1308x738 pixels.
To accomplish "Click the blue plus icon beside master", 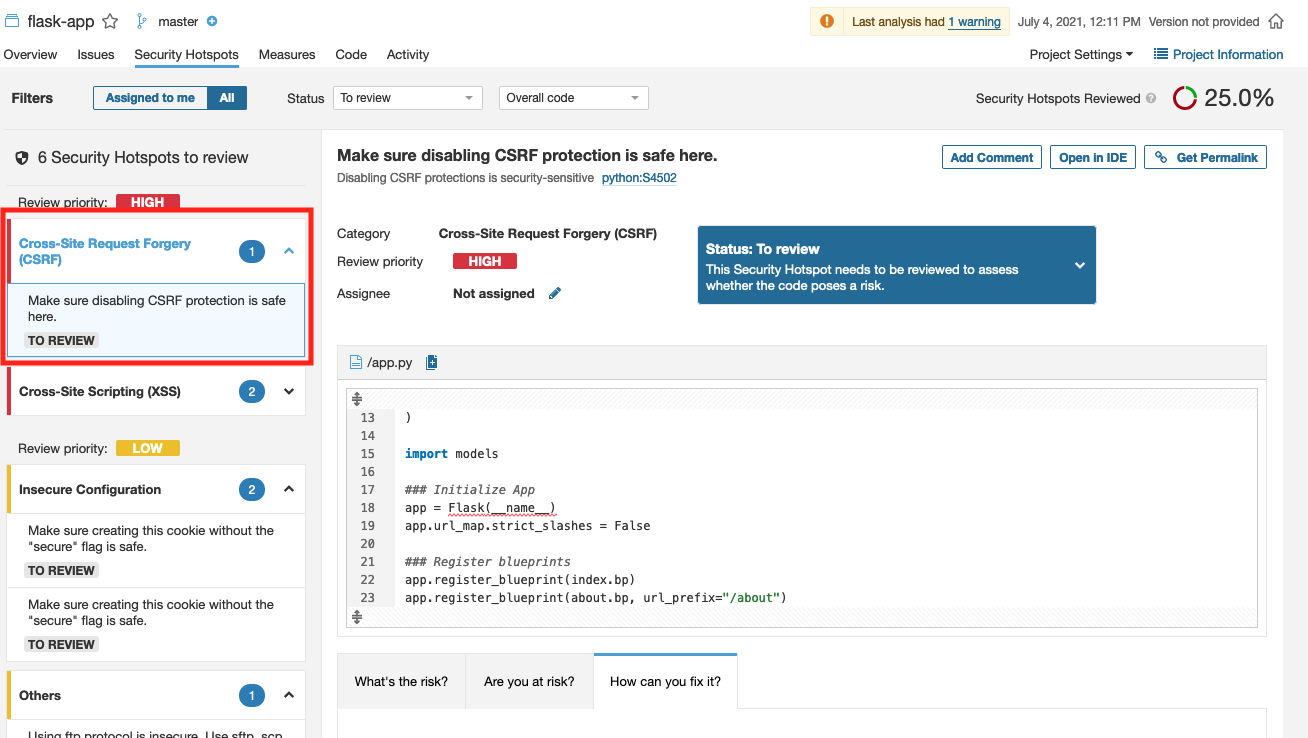I will tap(212, 21).
